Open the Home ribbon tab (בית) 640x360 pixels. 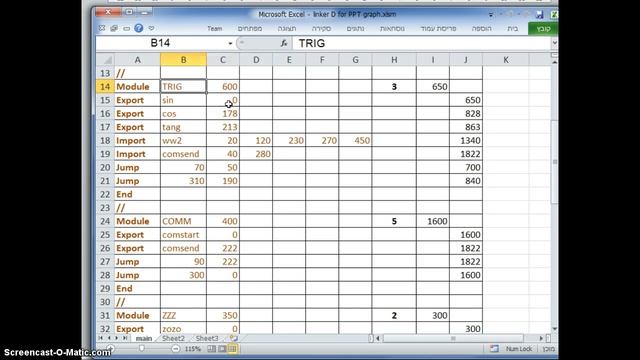click(x=513, y=29)
